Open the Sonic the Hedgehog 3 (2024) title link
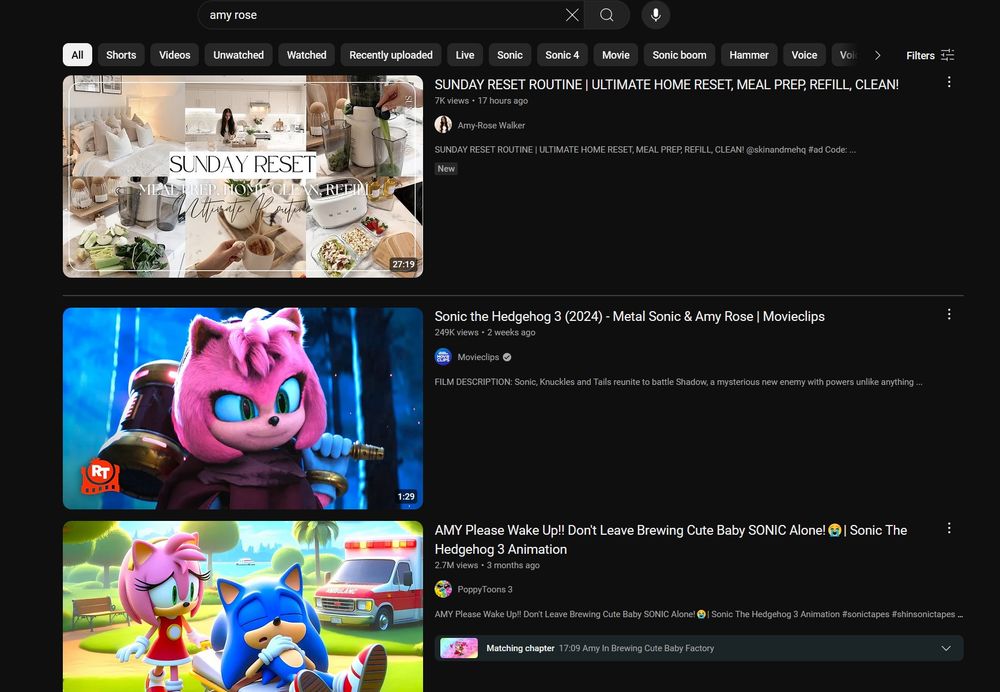Viewport: 1000px width, 692px height. pos(629,316)
